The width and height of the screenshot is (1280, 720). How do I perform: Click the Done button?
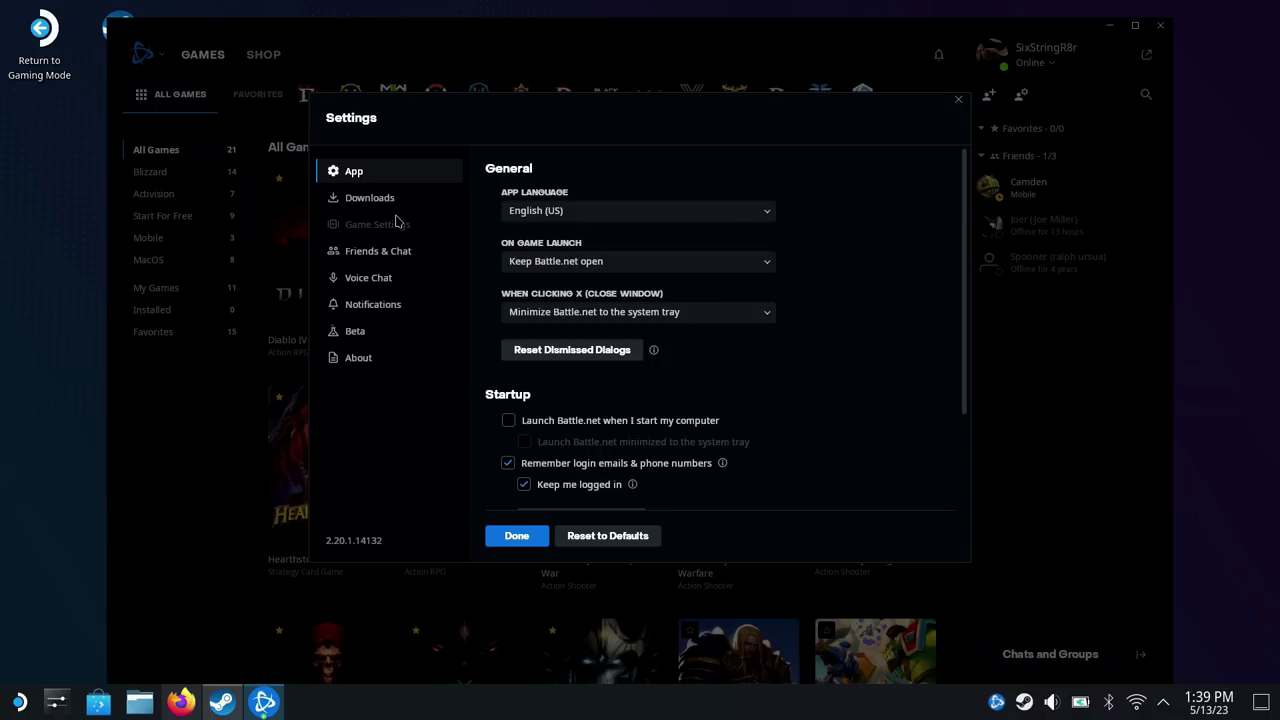(x=517, y=536)
